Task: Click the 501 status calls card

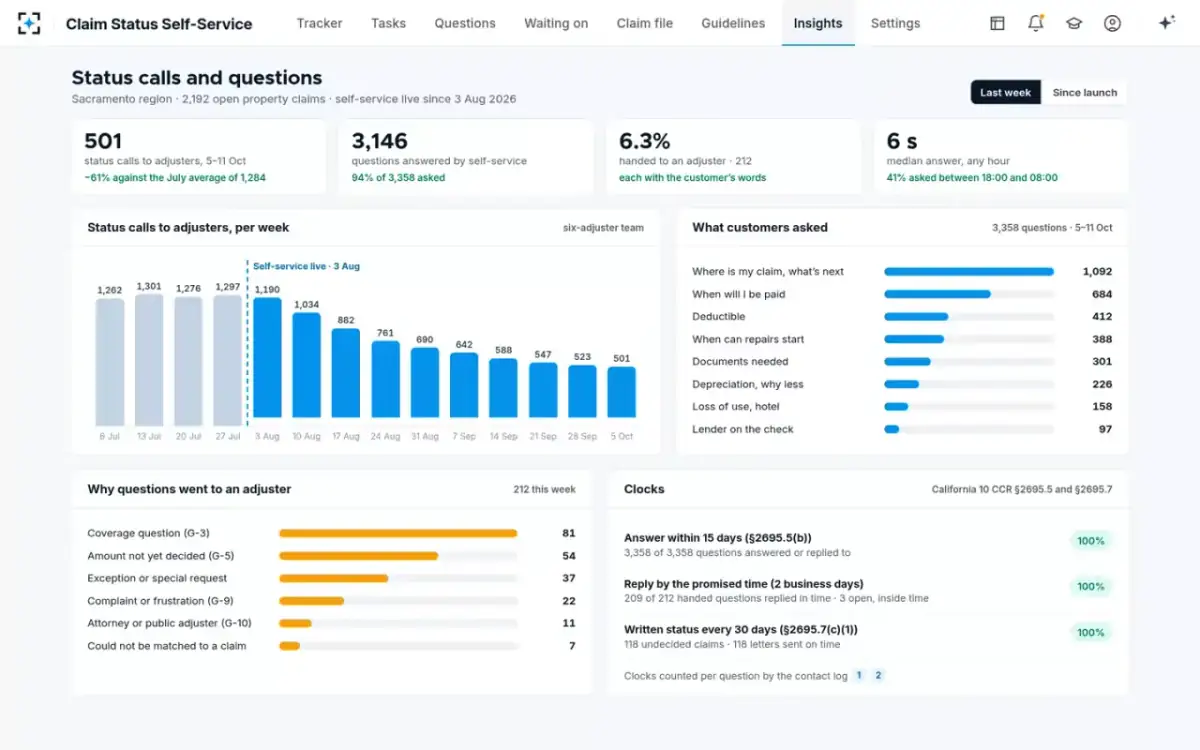Action: pyautogui.click(x=199, y=157)
